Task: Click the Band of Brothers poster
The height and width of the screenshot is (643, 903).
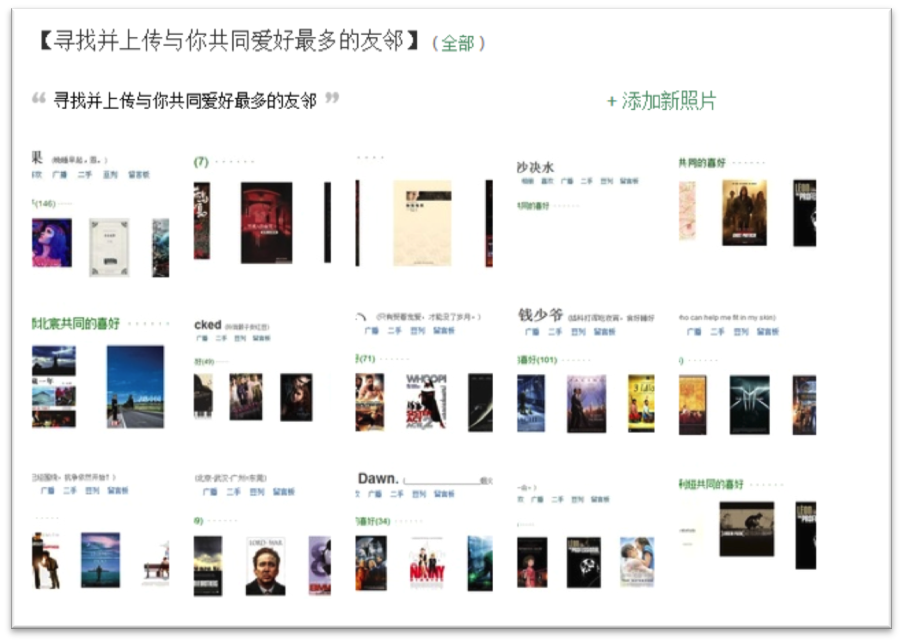Action: 208,565
